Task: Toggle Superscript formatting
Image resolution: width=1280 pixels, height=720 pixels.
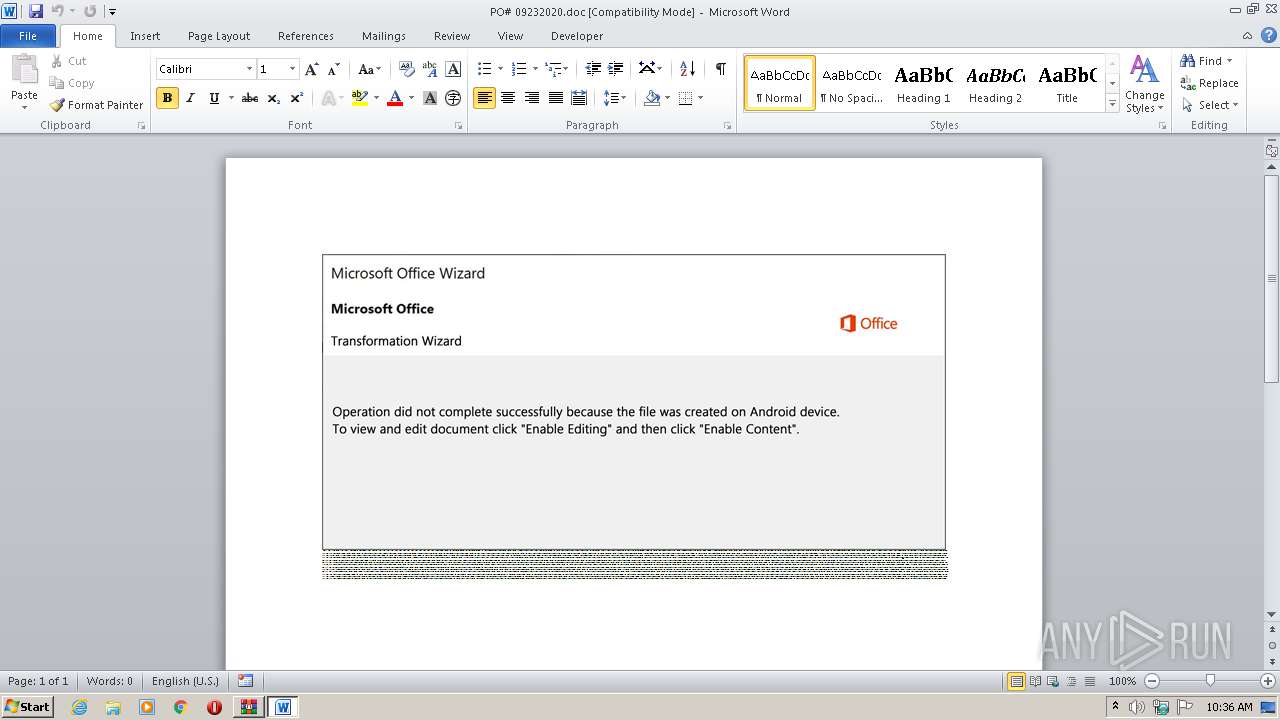Action: [x=297, y=98]
